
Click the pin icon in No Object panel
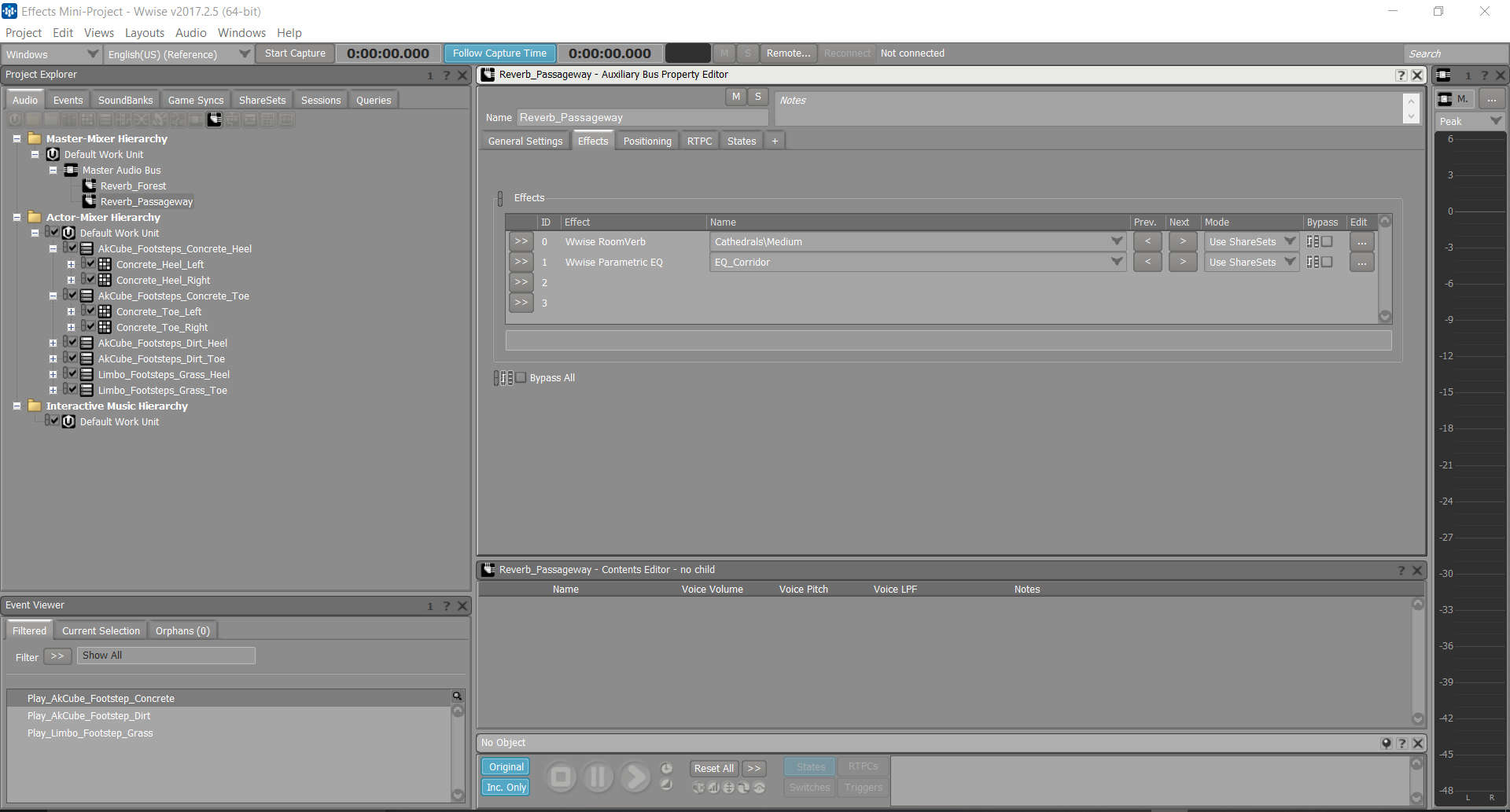click(x=1387, y=743)
